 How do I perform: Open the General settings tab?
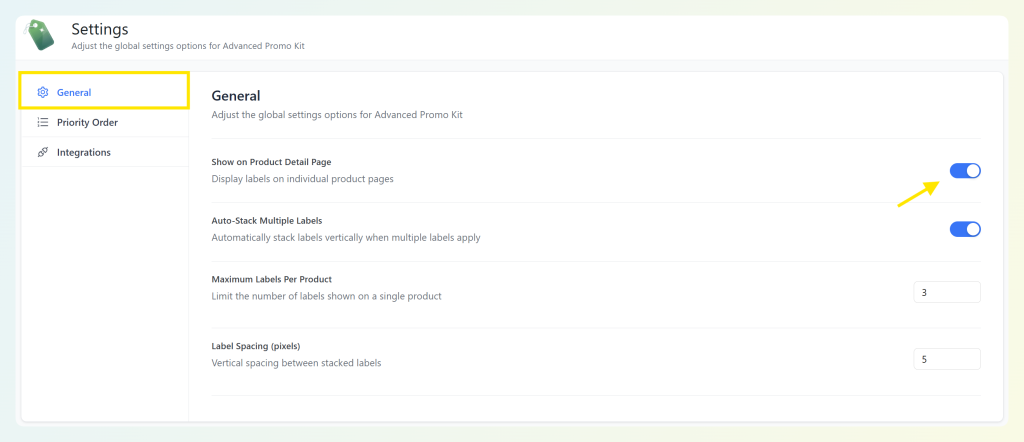(x=104, y=91)
